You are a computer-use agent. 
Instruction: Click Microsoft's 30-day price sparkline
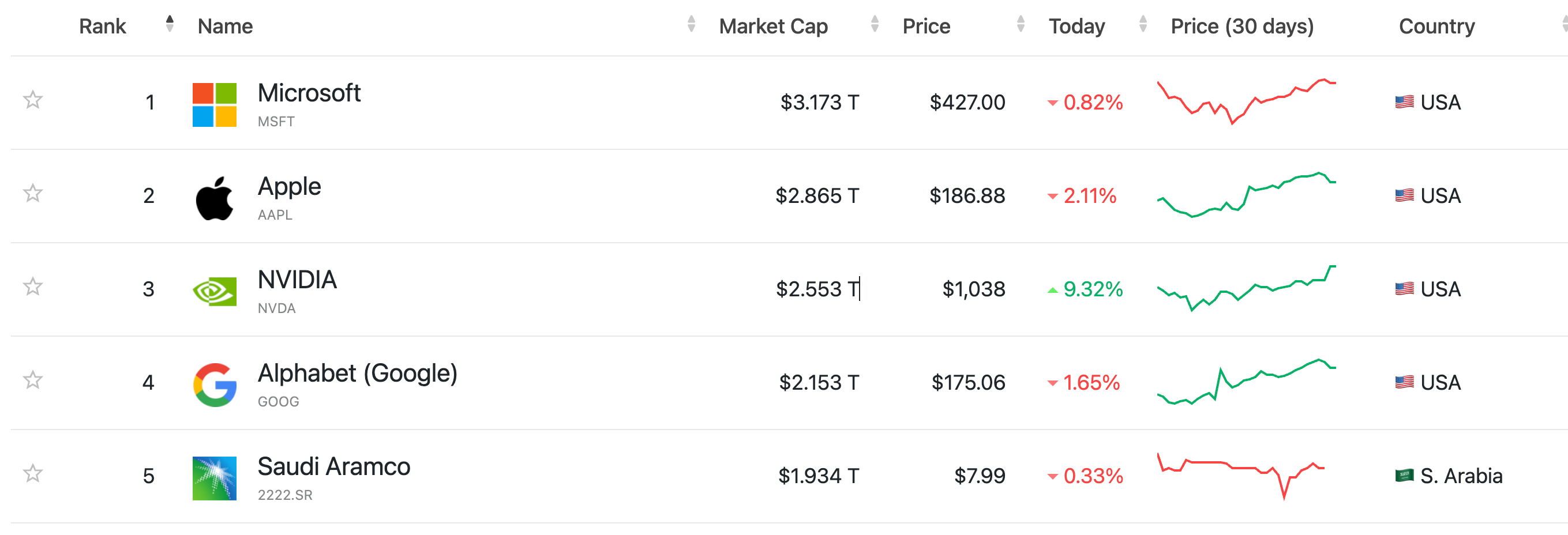pyautogui.click(x=1246, y=101)
